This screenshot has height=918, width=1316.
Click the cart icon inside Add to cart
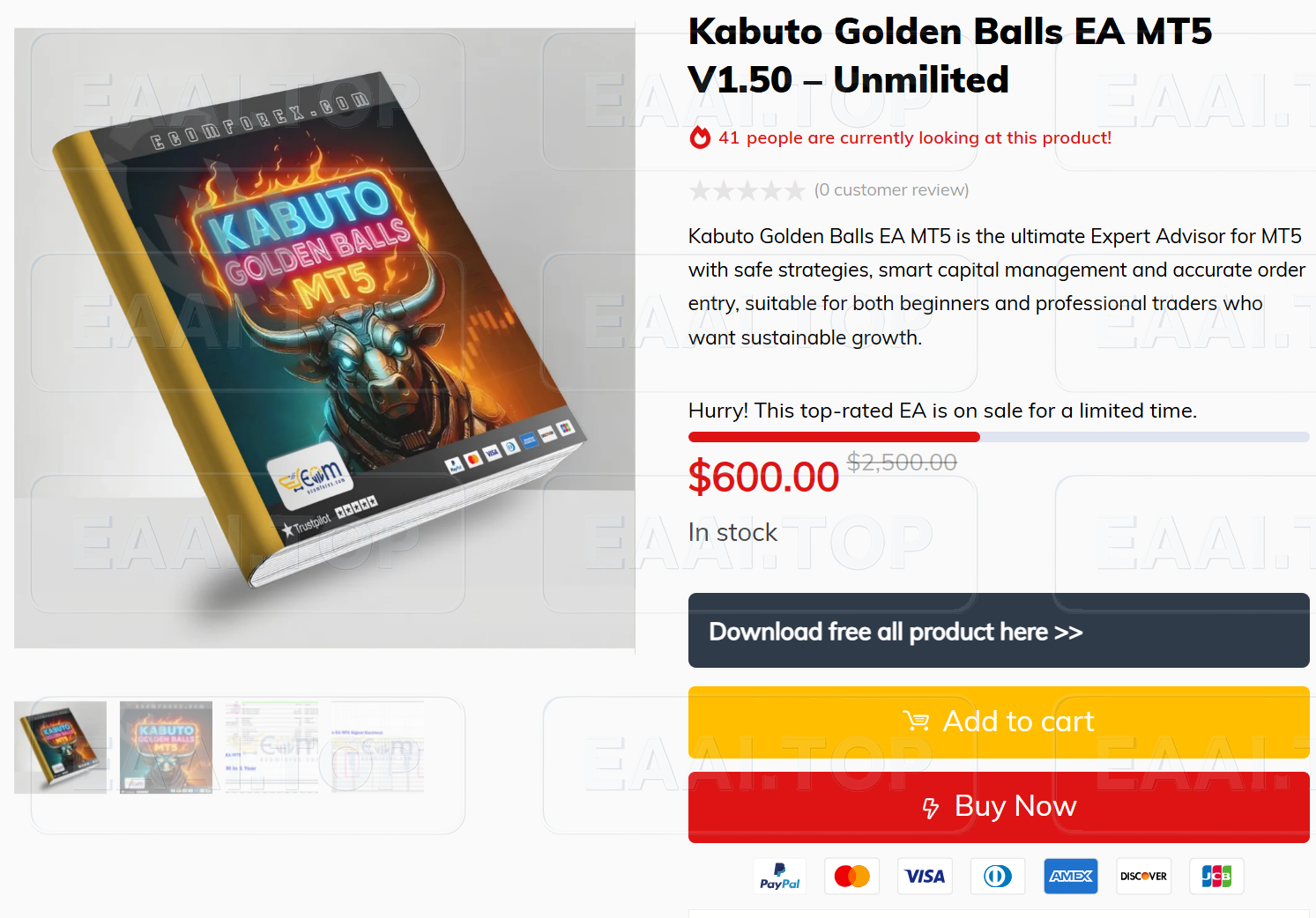point(917,722)
